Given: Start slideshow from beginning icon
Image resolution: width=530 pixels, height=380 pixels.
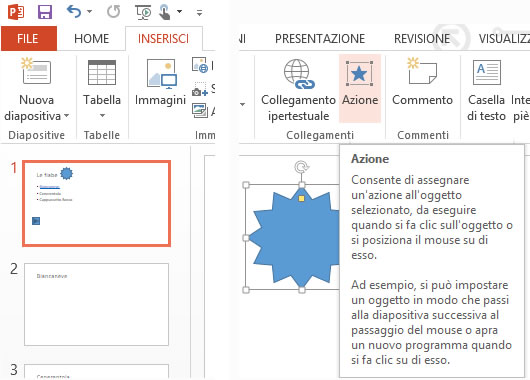Looking at the screenshot, I should pos(143,12).
